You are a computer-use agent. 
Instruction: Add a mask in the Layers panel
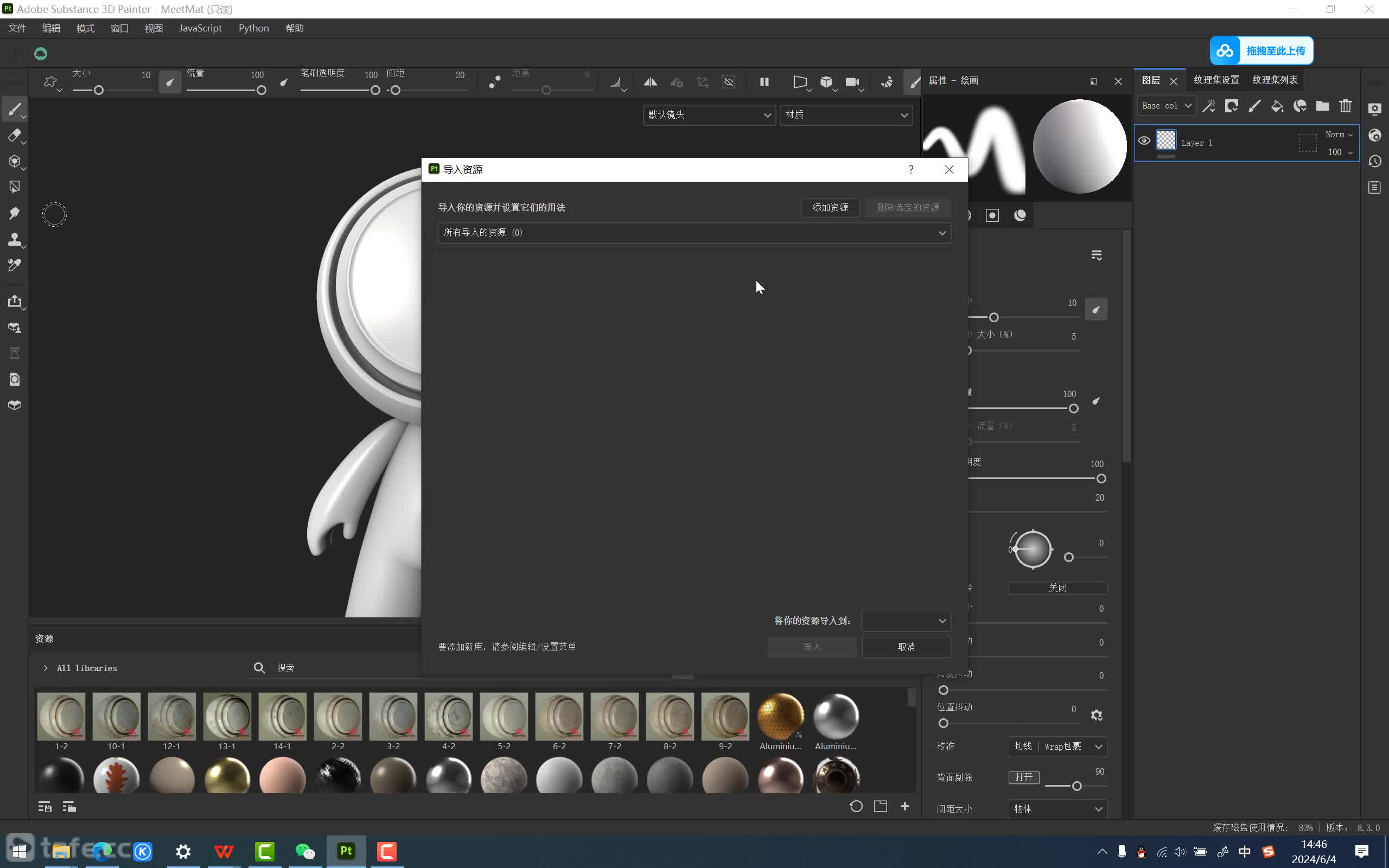(1231, 106)
